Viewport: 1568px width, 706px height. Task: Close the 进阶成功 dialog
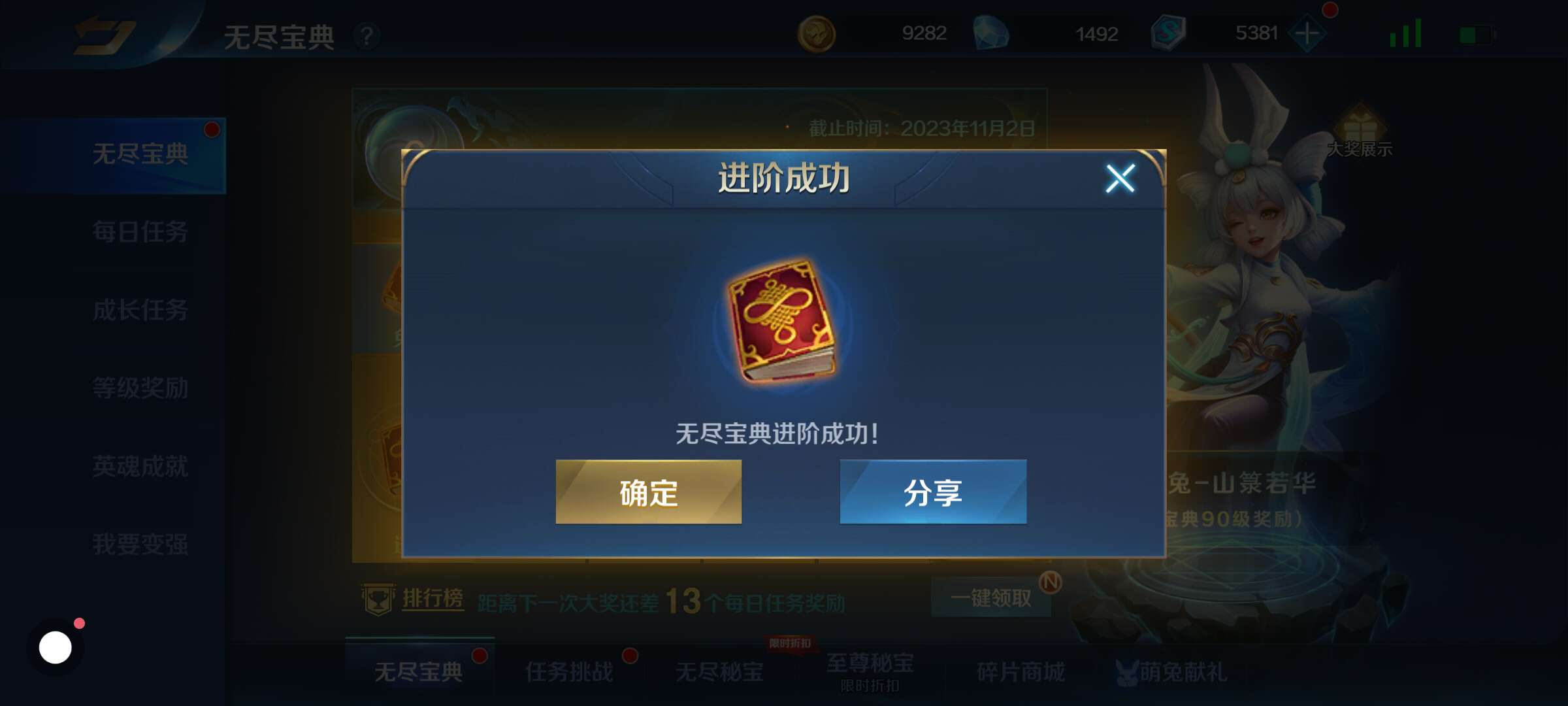click(1120, 178)
